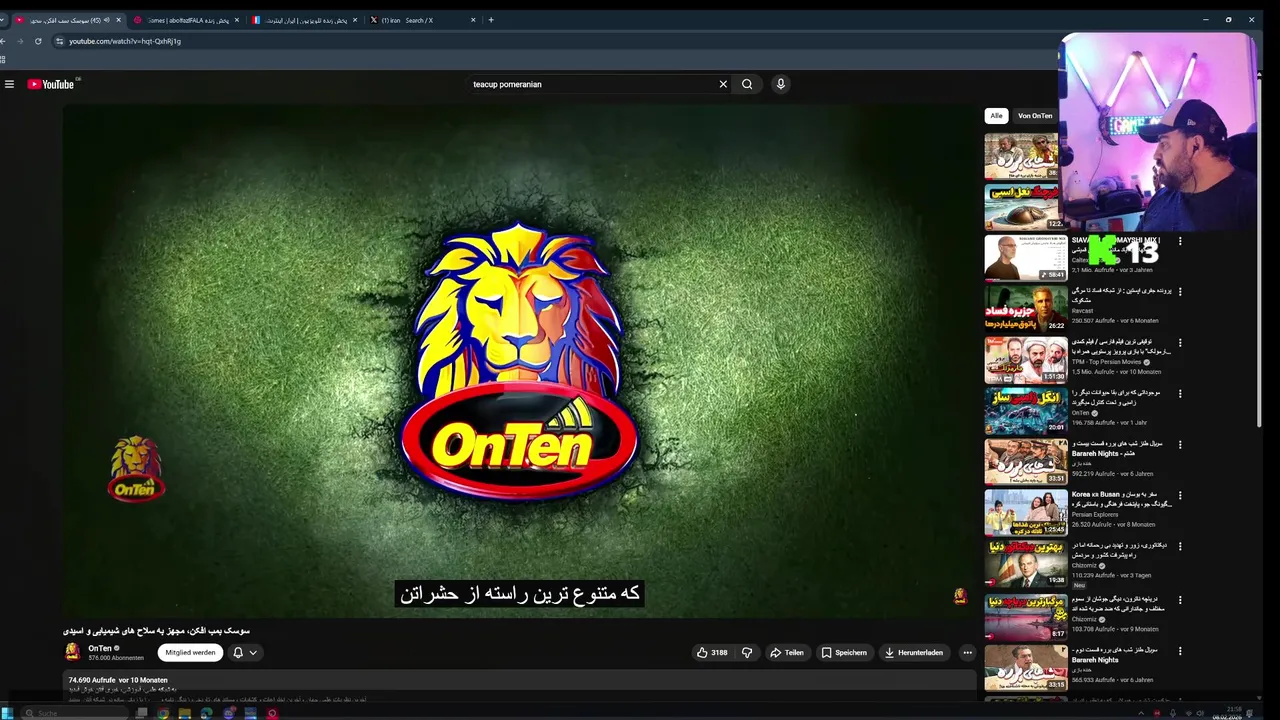The width and height of the screenshot is (1280, 720).
Task: Select the 'Von OnTen' filter chip
Action: tap(1035, 116)
